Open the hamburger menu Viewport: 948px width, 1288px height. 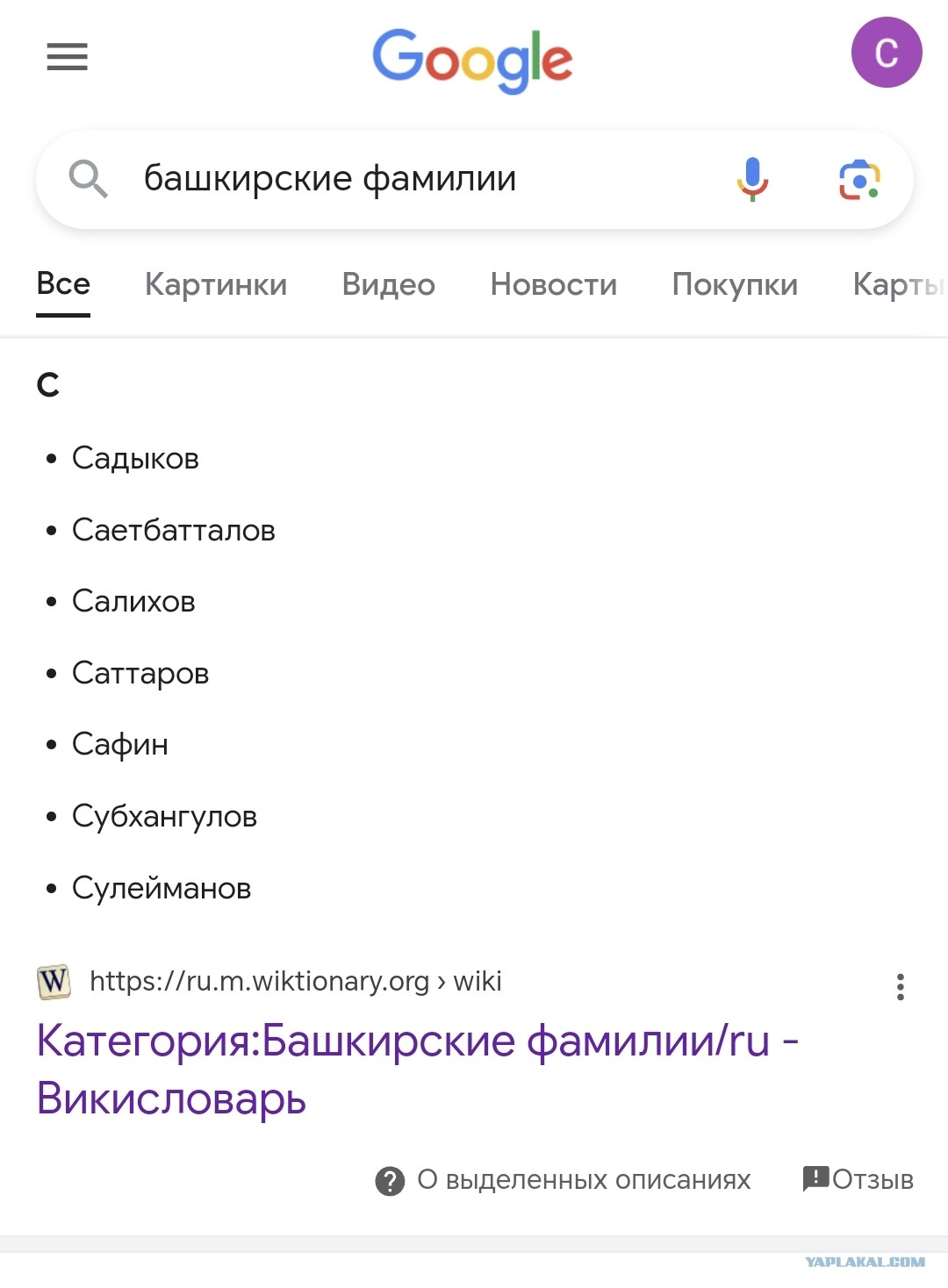(67, 57)
